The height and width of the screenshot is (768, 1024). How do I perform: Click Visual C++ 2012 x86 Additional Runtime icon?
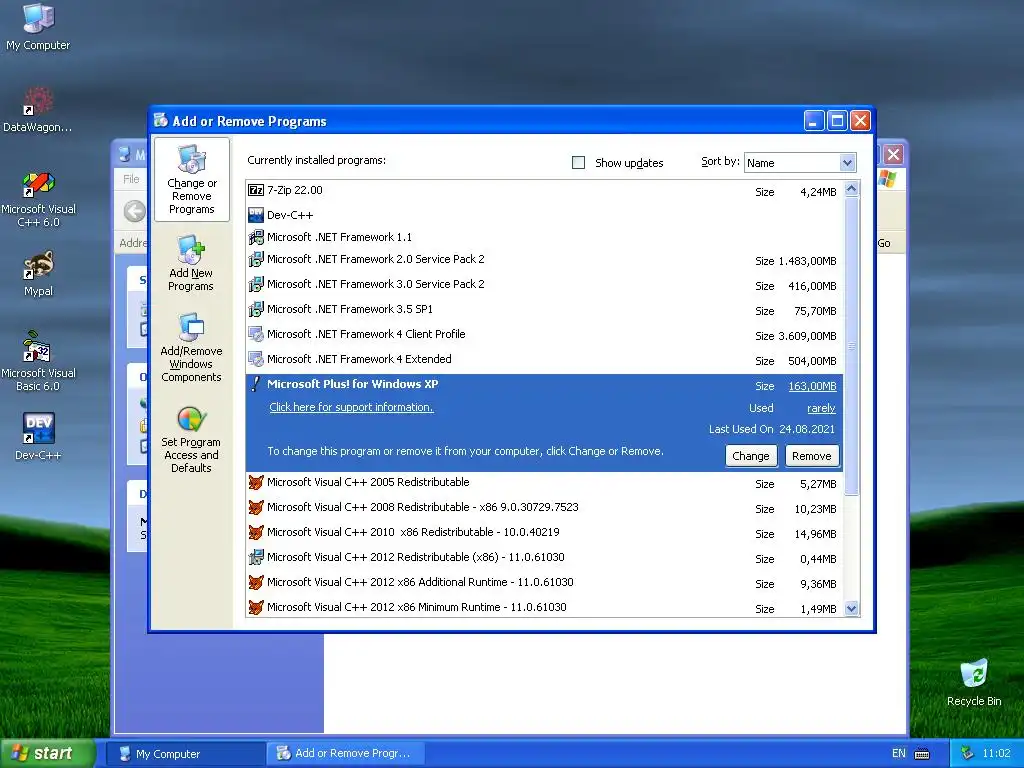point(256,583)
